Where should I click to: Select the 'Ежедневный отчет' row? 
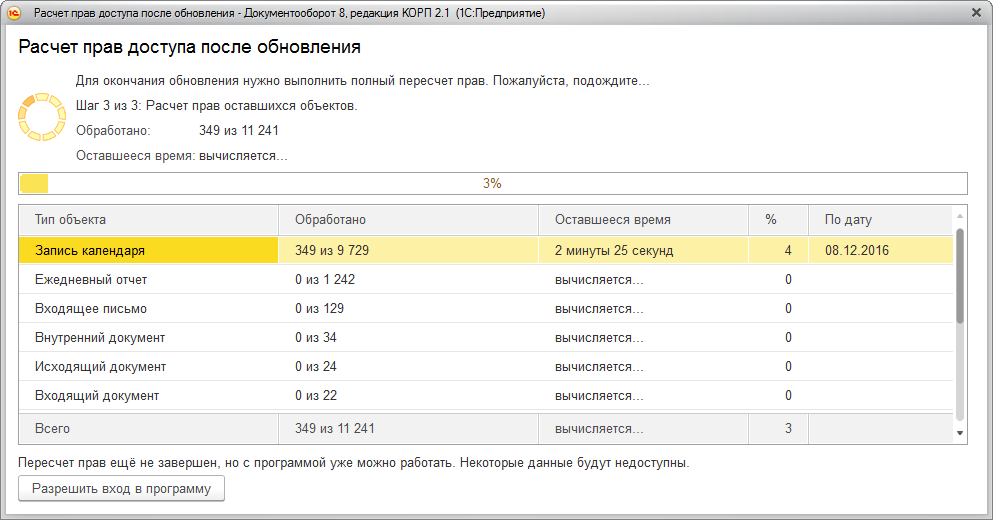[148, 280]
